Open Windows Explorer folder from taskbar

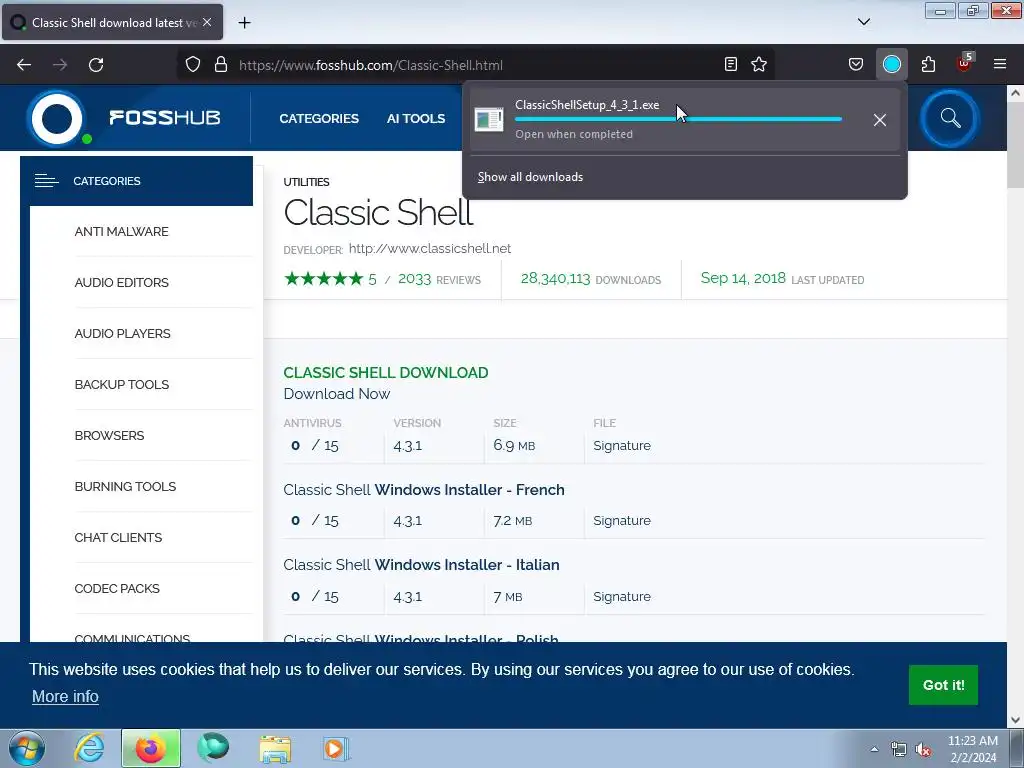tap(275, 748)
